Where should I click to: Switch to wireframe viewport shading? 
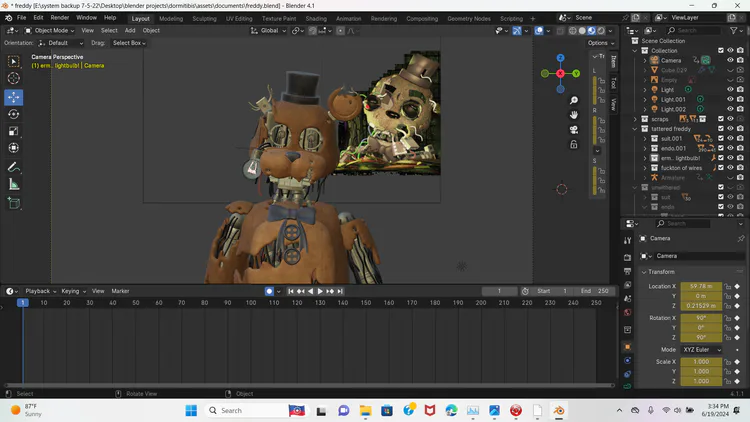pyautogui.click(x=573, y=31)
